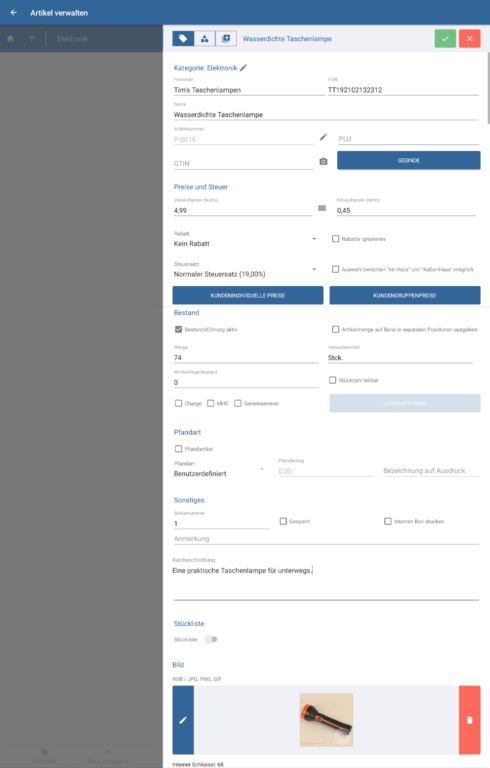Discard changes with red X button
The width and height of the screenshot is (490, 768).
469,38
